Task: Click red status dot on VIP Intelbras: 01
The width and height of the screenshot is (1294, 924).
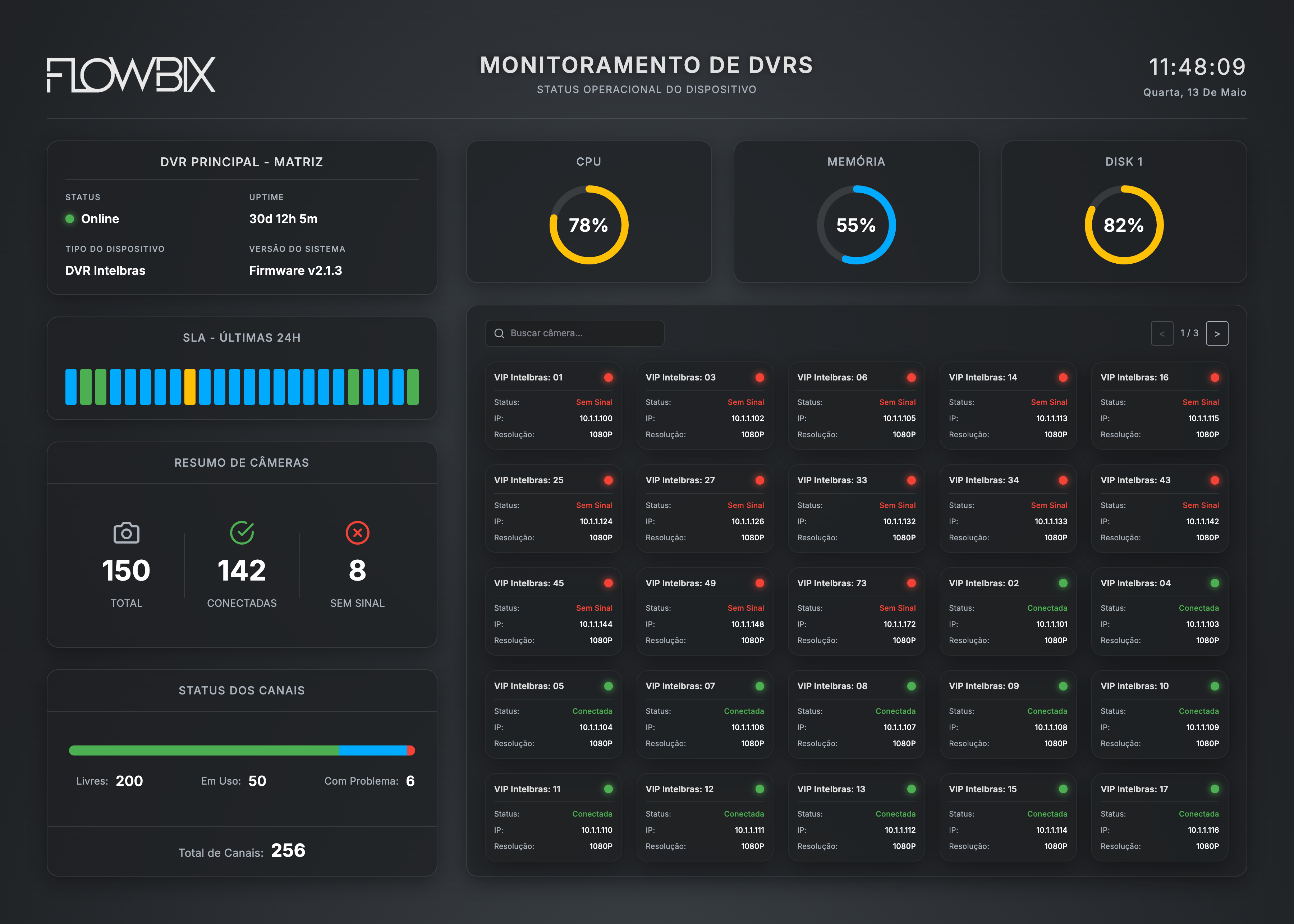Action: [x=608, y=377]
